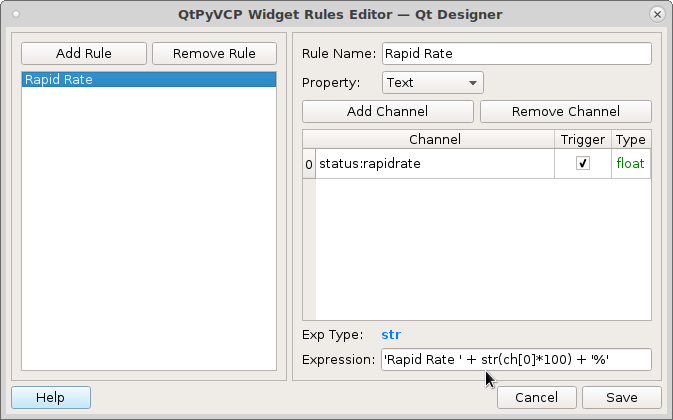The image size is (673, 420).
Task: Open the Property dropdown showing Text
Action: point(433,82)
